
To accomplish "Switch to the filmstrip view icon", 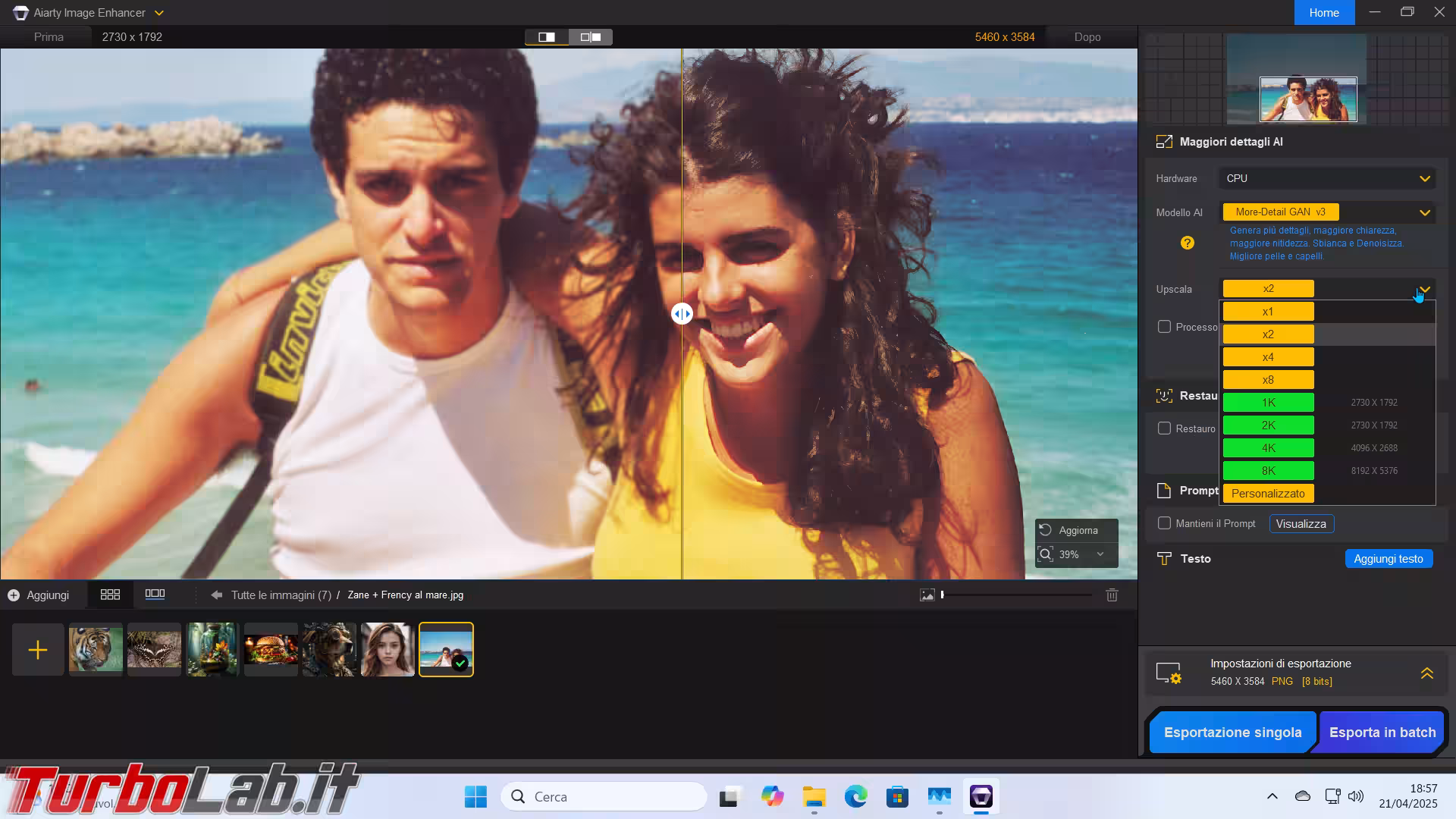I will 155,595.
